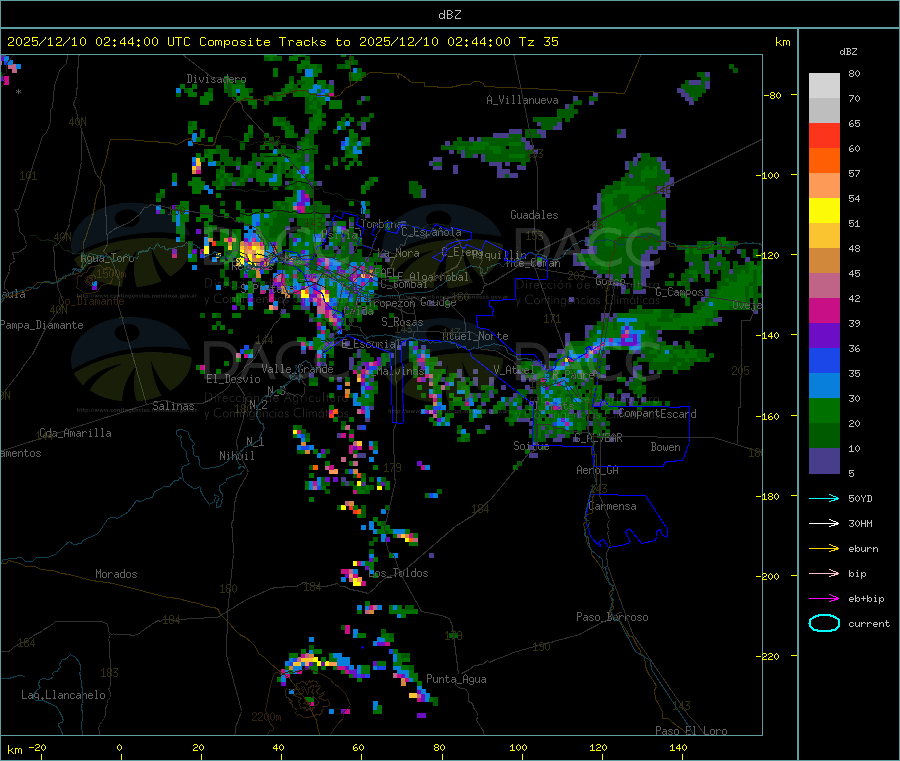
Task: Select the 'Punta_Agua' place label
Action: pos(456,679)
